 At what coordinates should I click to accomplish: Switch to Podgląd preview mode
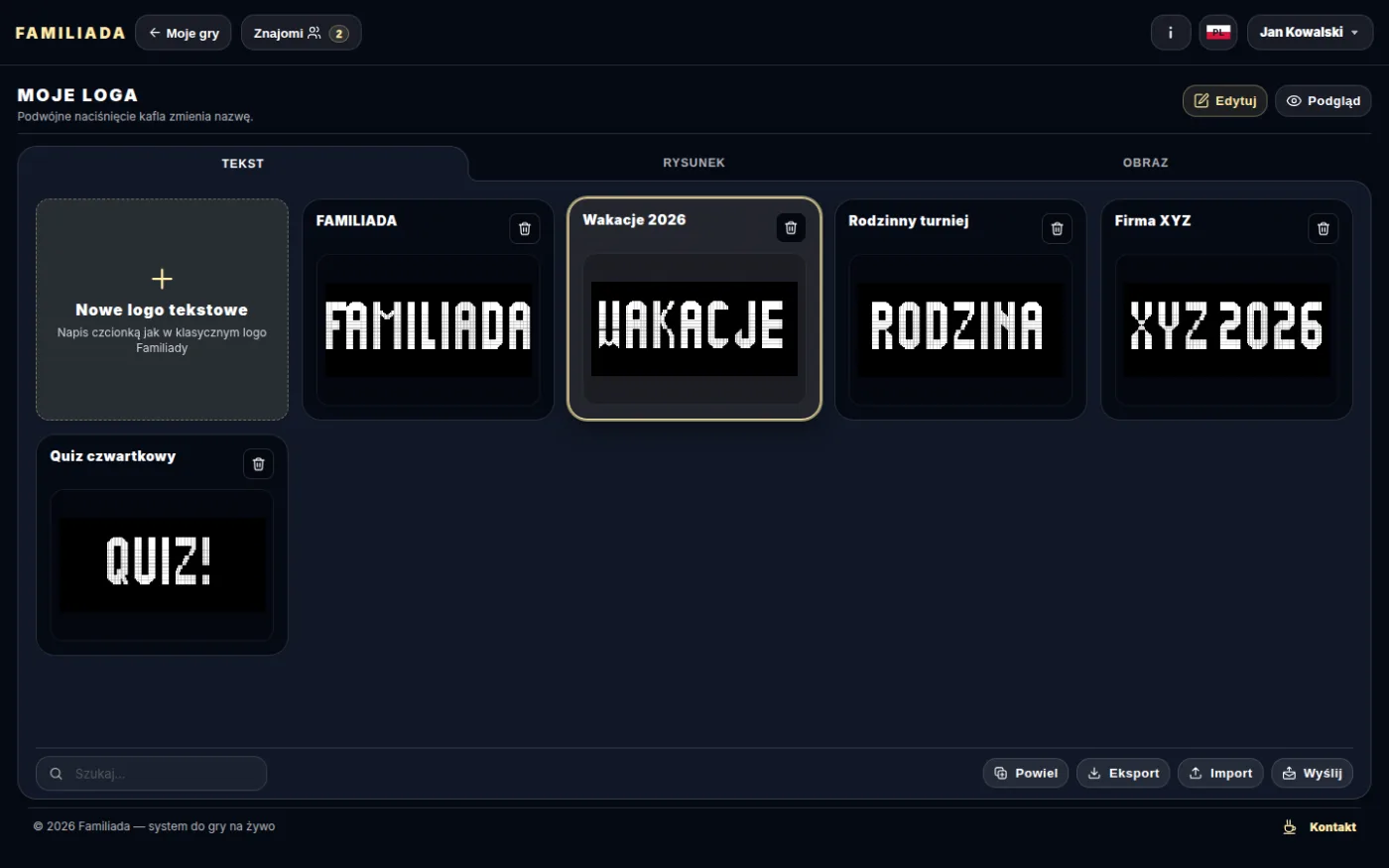click(x=1324, y=100)
